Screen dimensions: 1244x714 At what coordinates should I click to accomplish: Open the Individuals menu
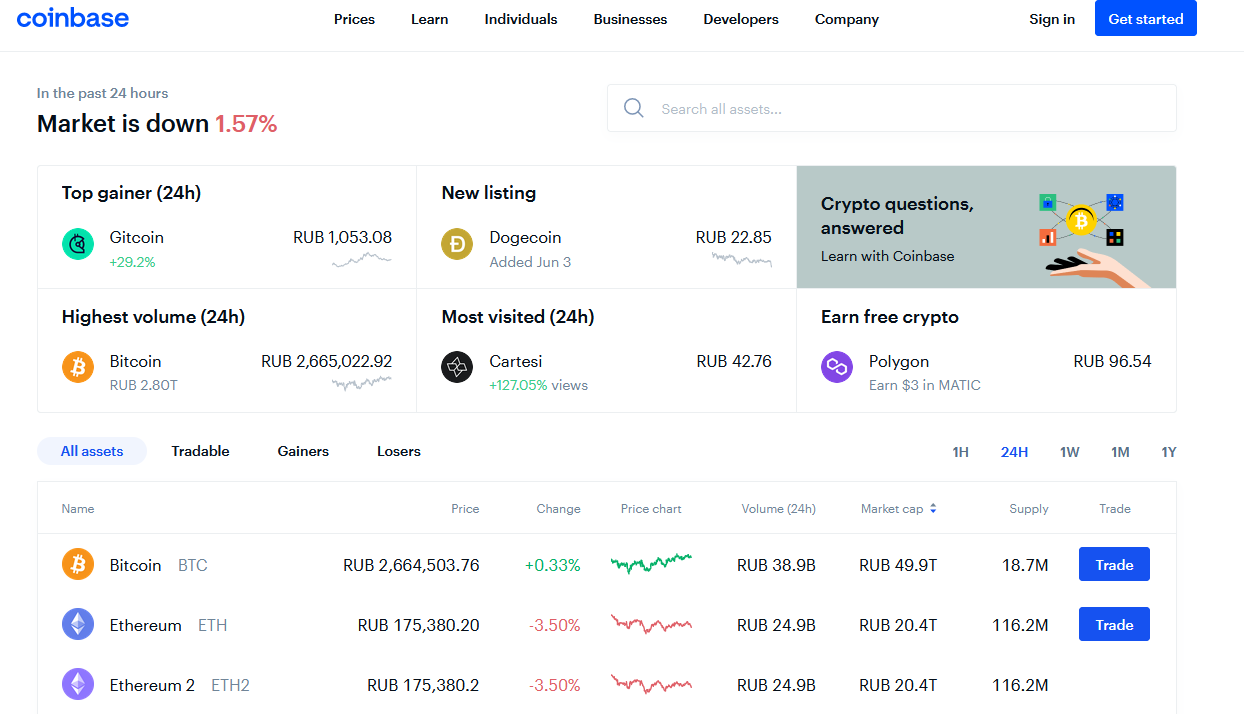click(x=521, y=19)
